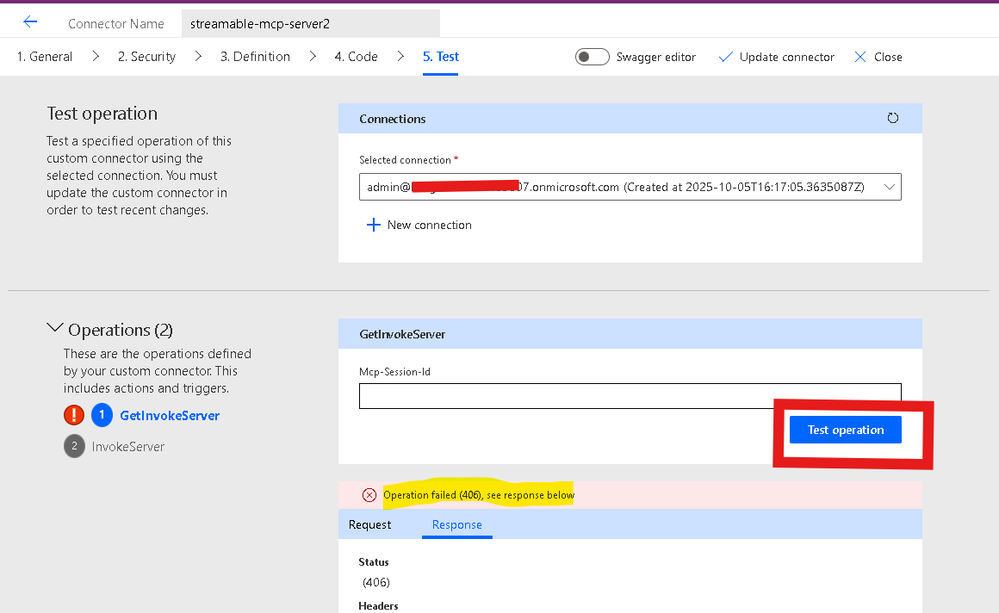Click the numbered circle 2 operation badge
The height and width of the screenshot is (613, 999).
point(74,446)
